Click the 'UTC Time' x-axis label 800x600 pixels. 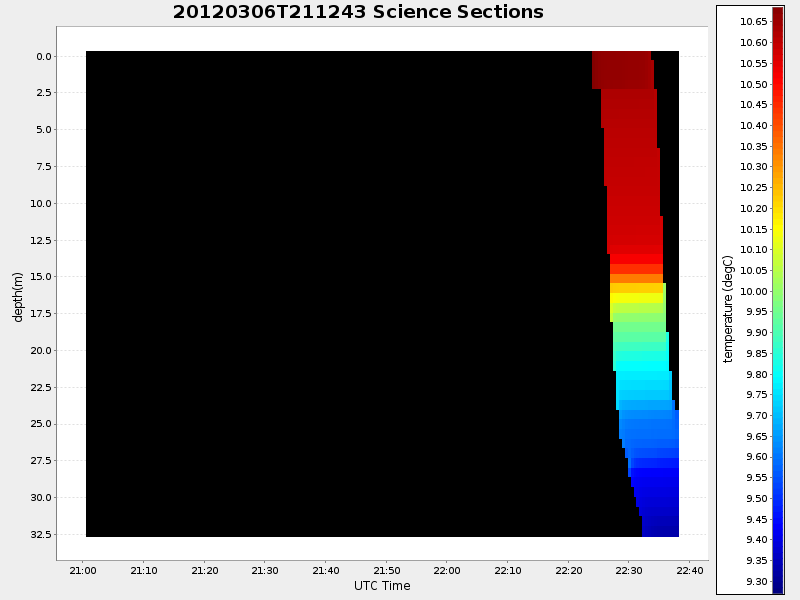pos(382,586)
